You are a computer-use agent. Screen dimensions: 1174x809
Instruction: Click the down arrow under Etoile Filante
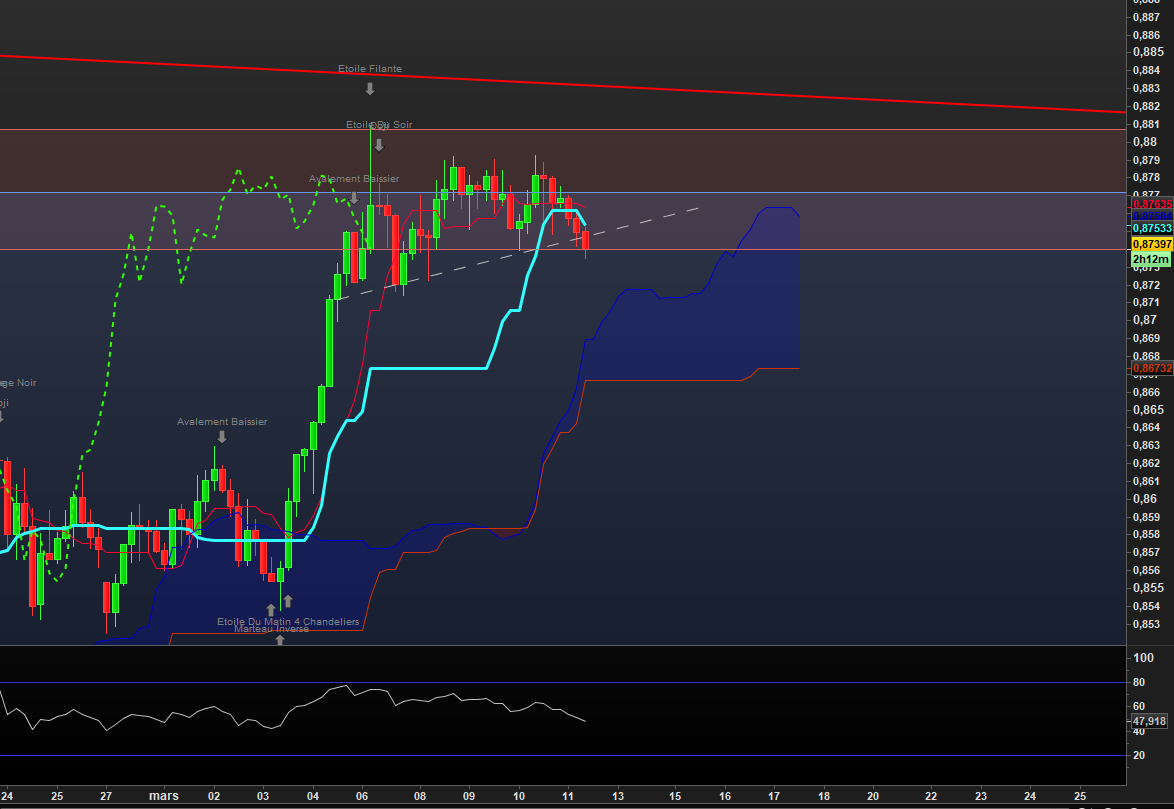point(370,88)
